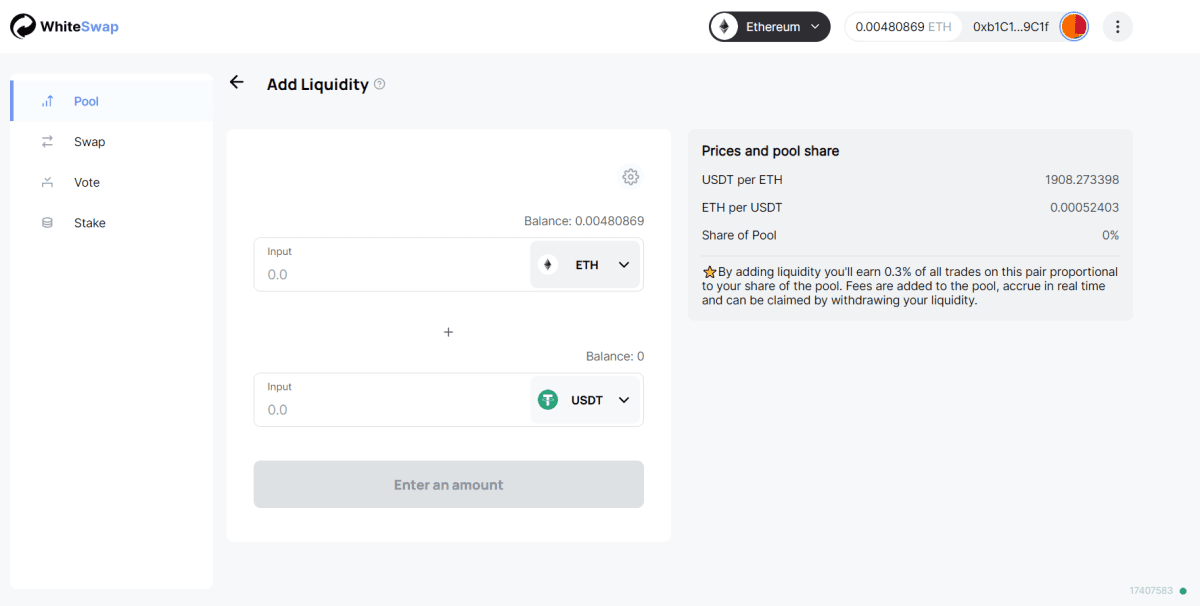Image resolution: width=1200 pixels, height=606 pixels.
Task: Focus the USDT amount input field
Action: (390, 410)
